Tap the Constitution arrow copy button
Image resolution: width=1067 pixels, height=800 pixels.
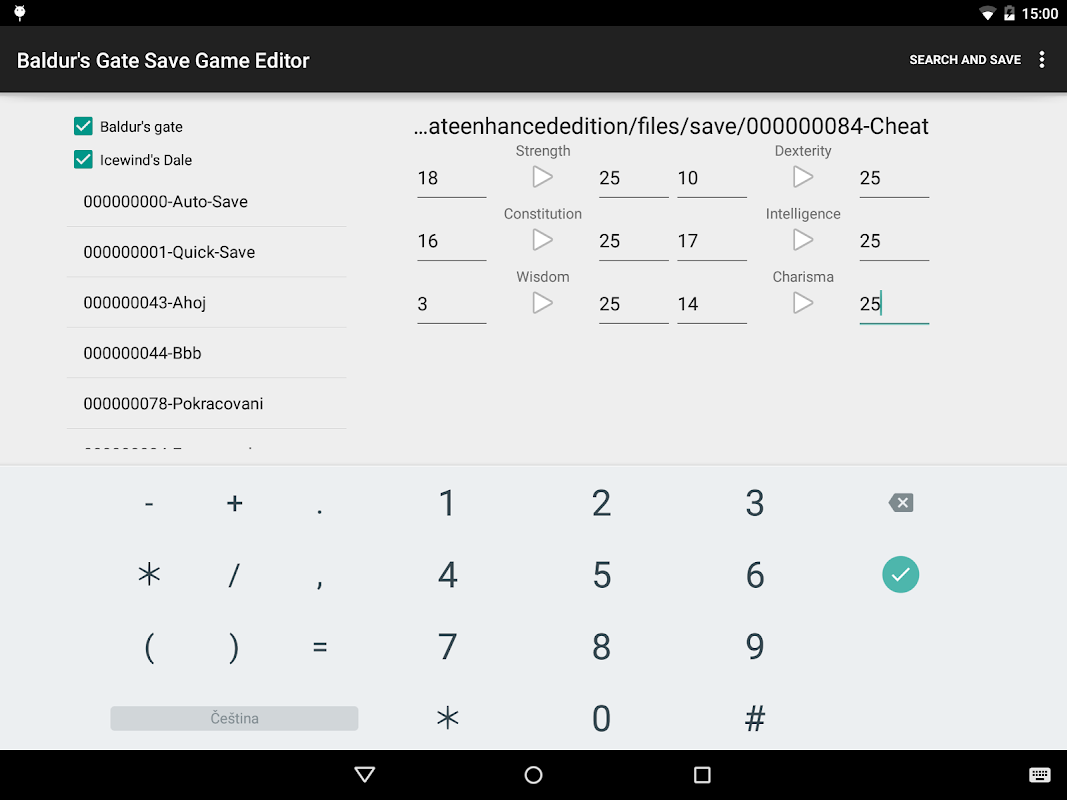(x=542, y=239)
